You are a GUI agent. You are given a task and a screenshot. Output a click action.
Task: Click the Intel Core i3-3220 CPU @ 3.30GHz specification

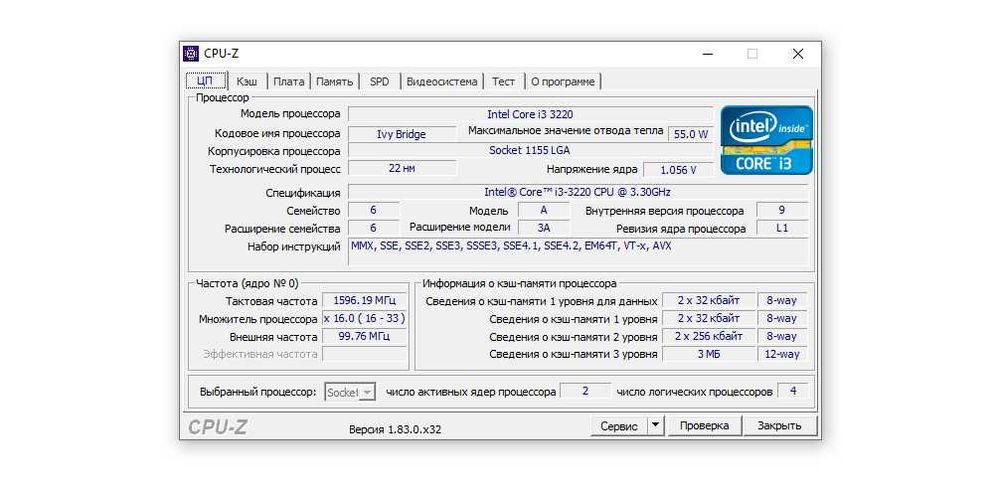pos(577,192)
